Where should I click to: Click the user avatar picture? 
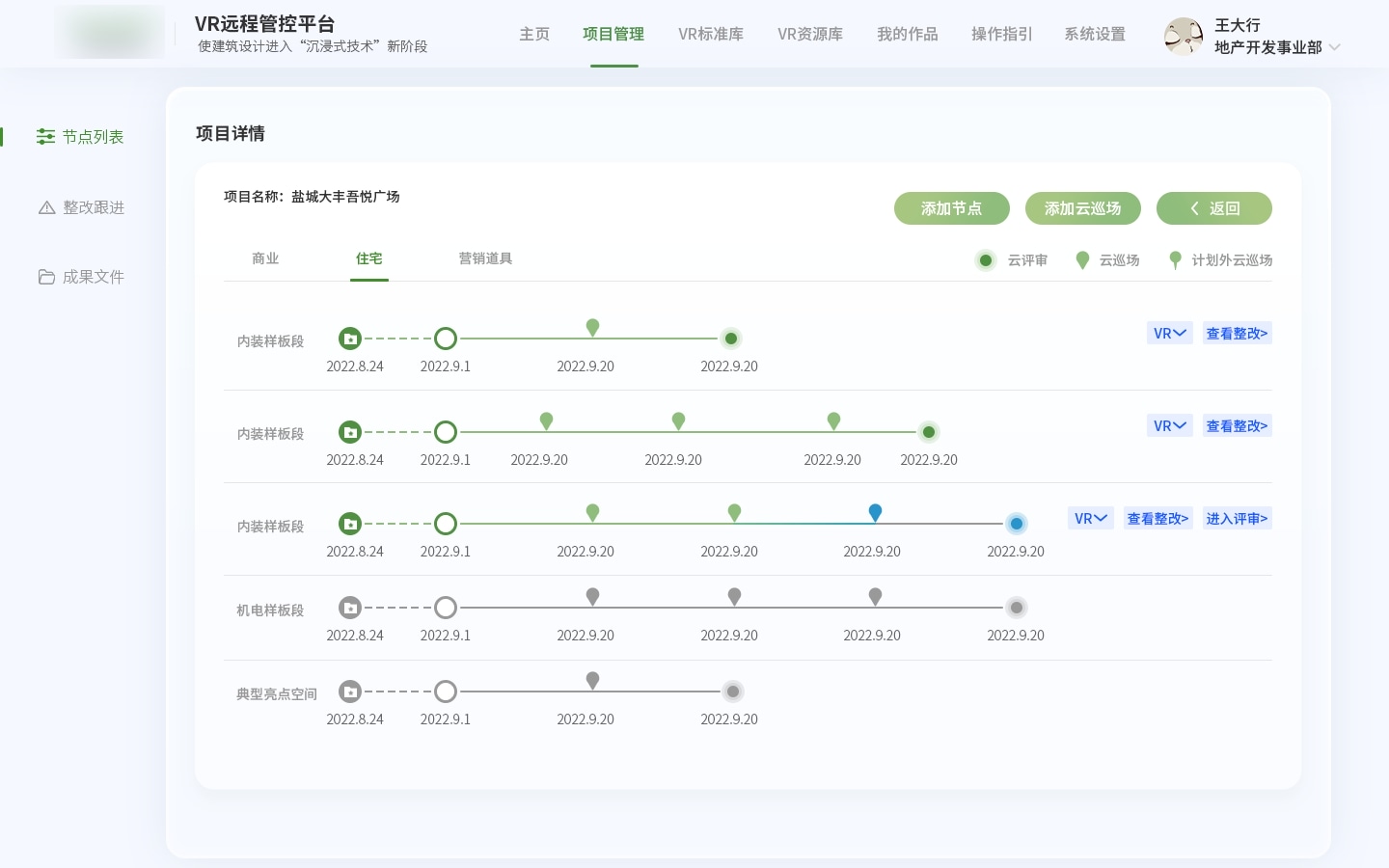1184,37
